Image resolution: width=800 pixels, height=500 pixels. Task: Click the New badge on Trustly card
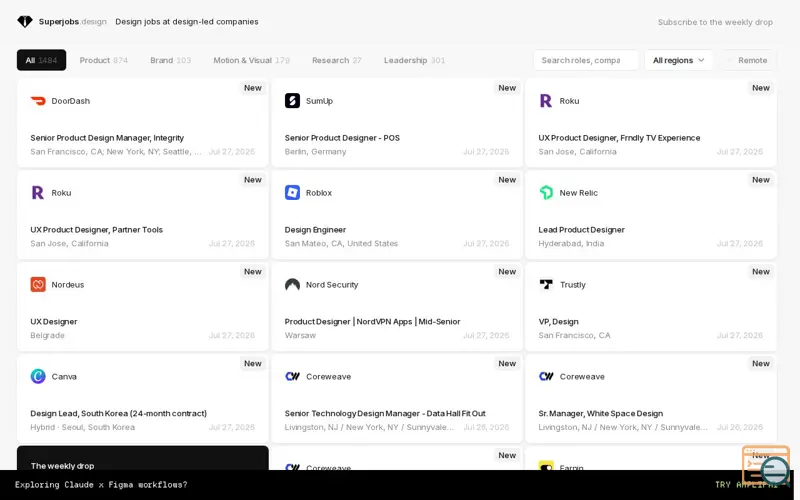(761, 271)
